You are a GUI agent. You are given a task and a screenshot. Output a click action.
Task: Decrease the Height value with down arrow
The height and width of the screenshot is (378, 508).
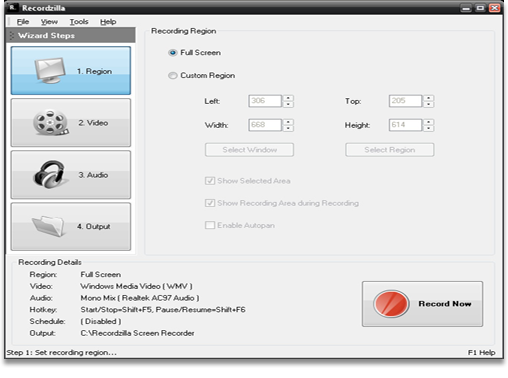429,128
